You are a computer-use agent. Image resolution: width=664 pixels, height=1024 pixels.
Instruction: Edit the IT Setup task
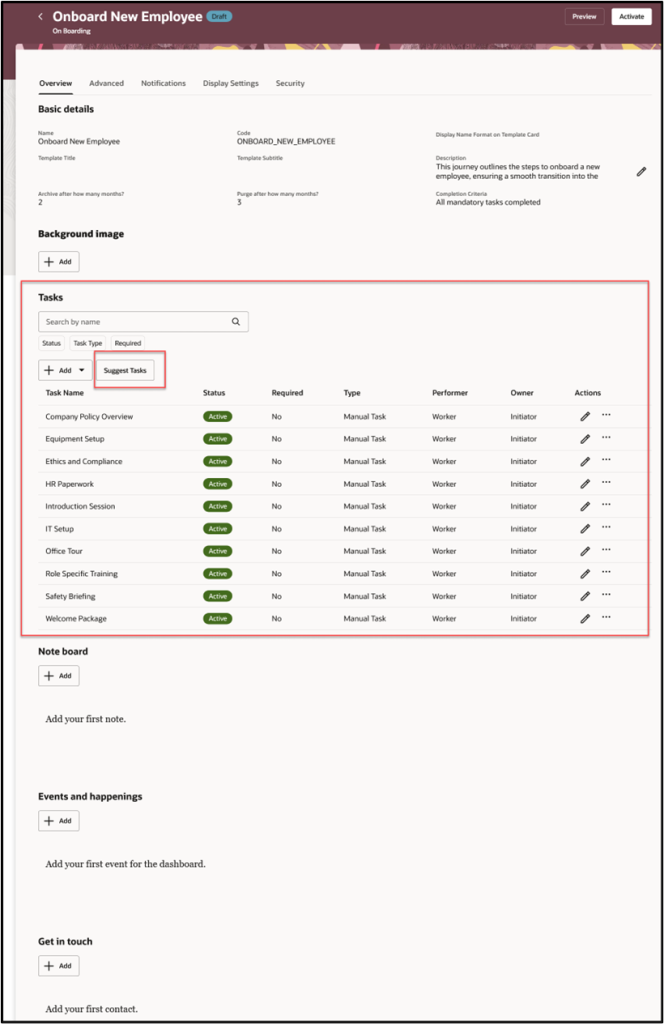coord(585,529)
